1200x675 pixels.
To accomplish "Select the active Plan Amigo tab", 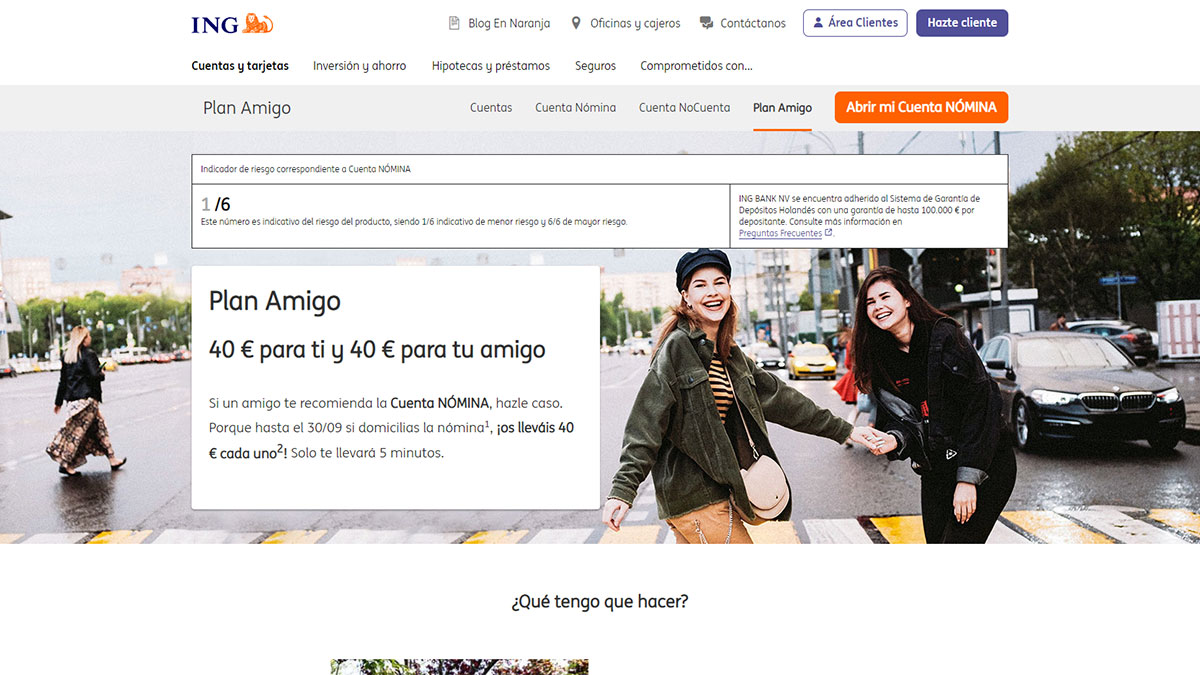I will tap(782, 108).
